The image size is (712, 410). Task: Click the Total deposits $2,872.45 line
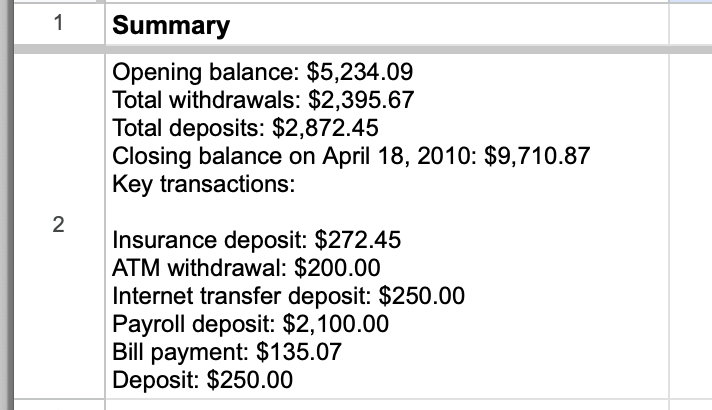point(245,128)
